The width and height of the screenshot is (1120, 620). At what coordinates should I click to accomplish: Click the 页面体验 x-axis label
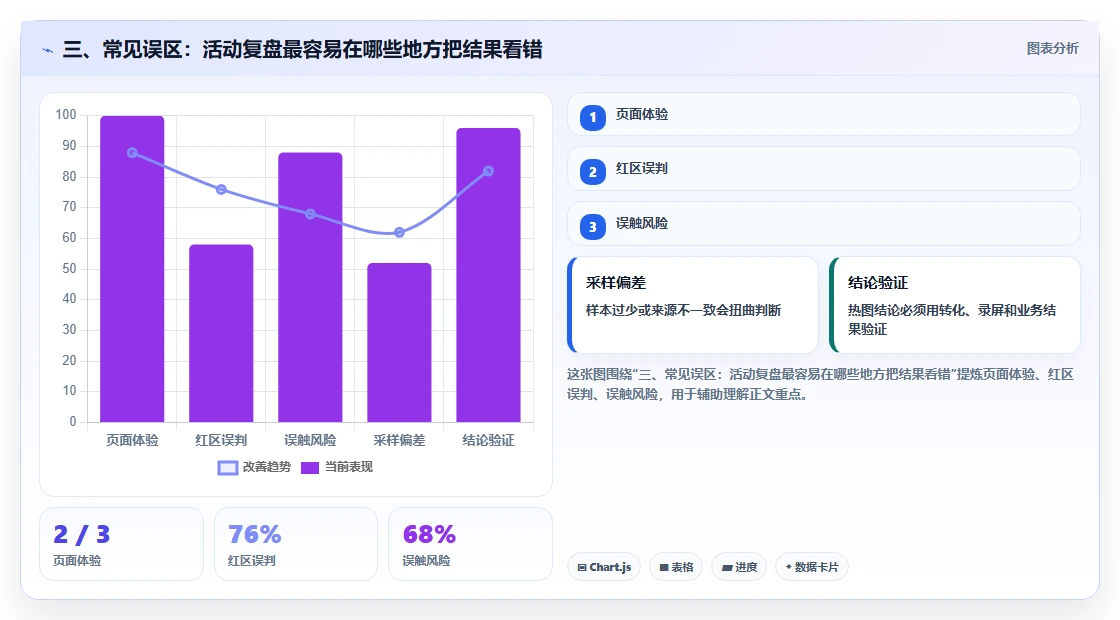(132, 441)
